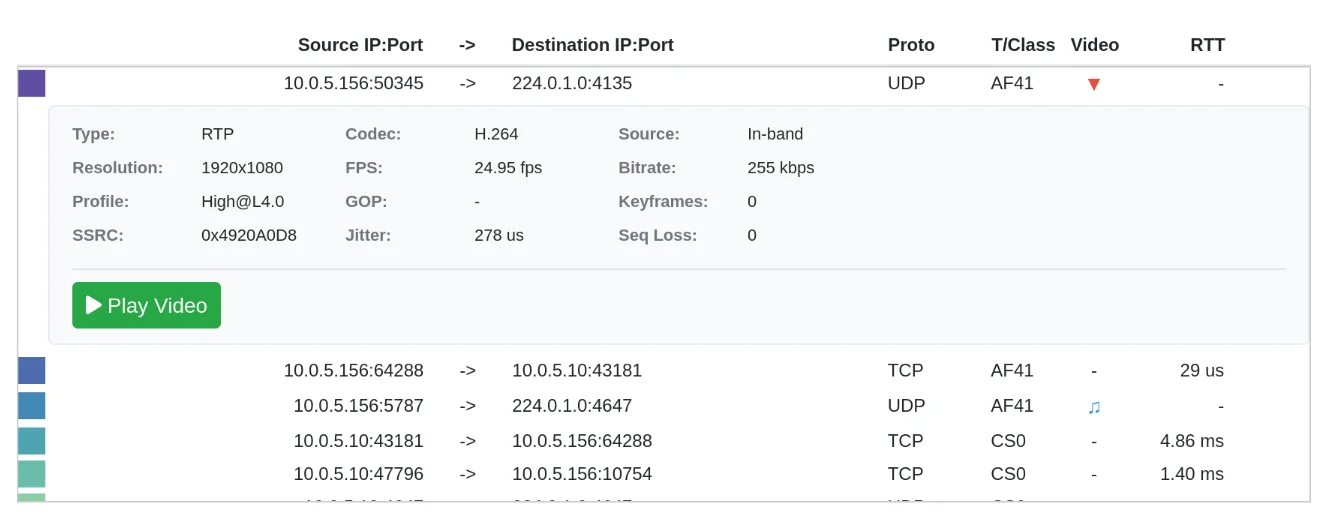The image size is (1324, 516).
Task: Click the 4.86 ms RTT value
Action: (1191, 441)
